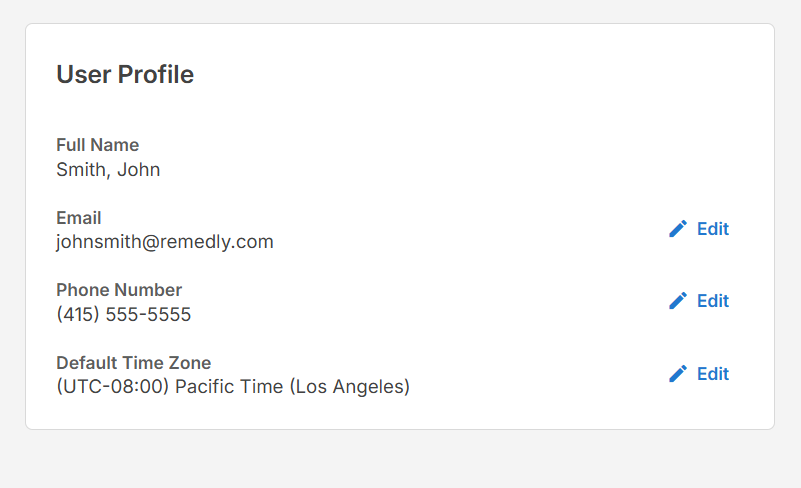Open the Edit link for Email

(713, 229)
